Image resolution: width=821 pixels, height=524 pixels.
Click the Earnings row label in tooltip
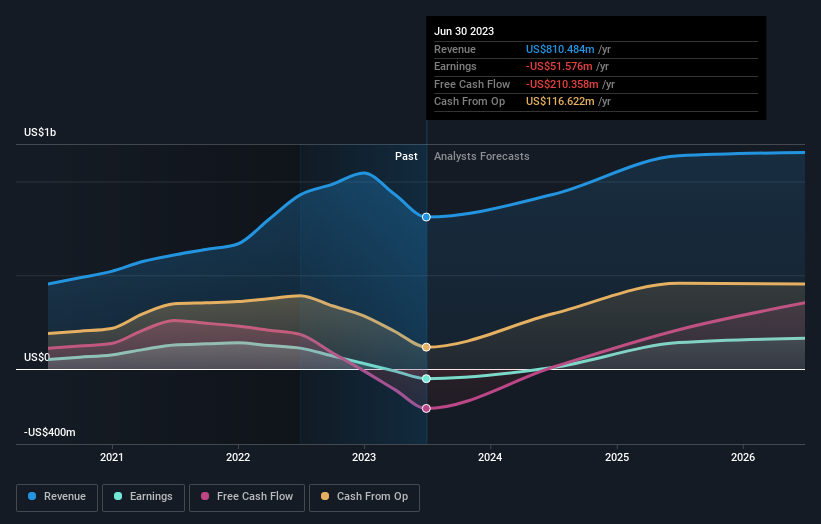455,66
